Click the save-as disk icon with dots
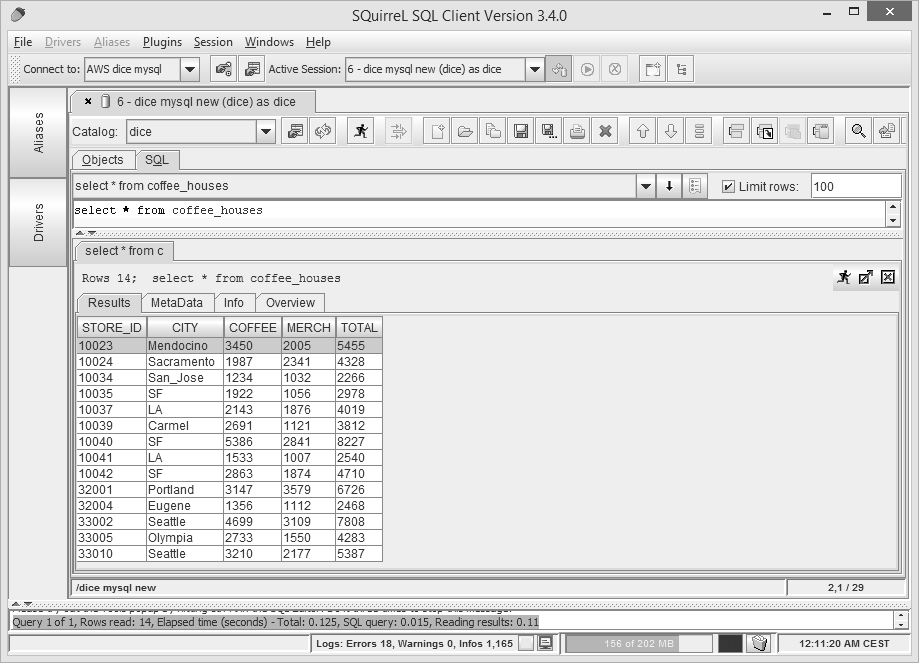This screenshot has height=663, width=919. 549,131
